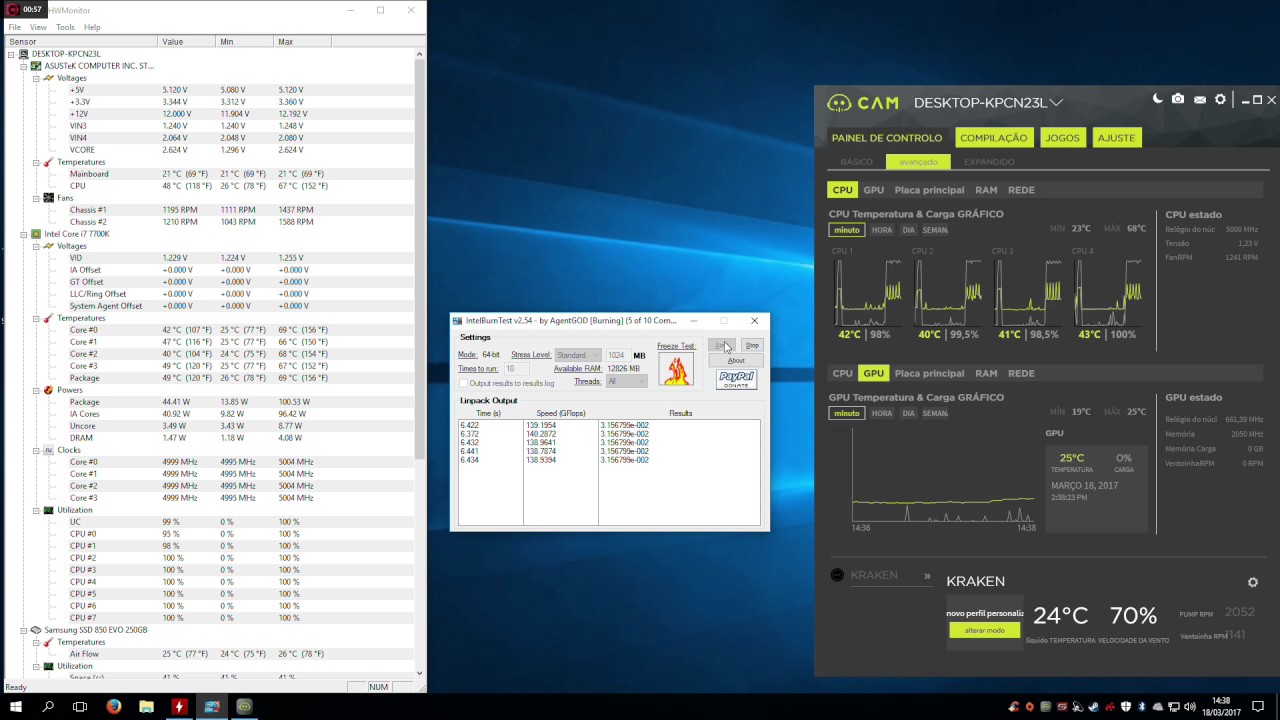The image size is (1280, 720).
Task: Click the Bluetooth tray icon
Action: 1142,706
